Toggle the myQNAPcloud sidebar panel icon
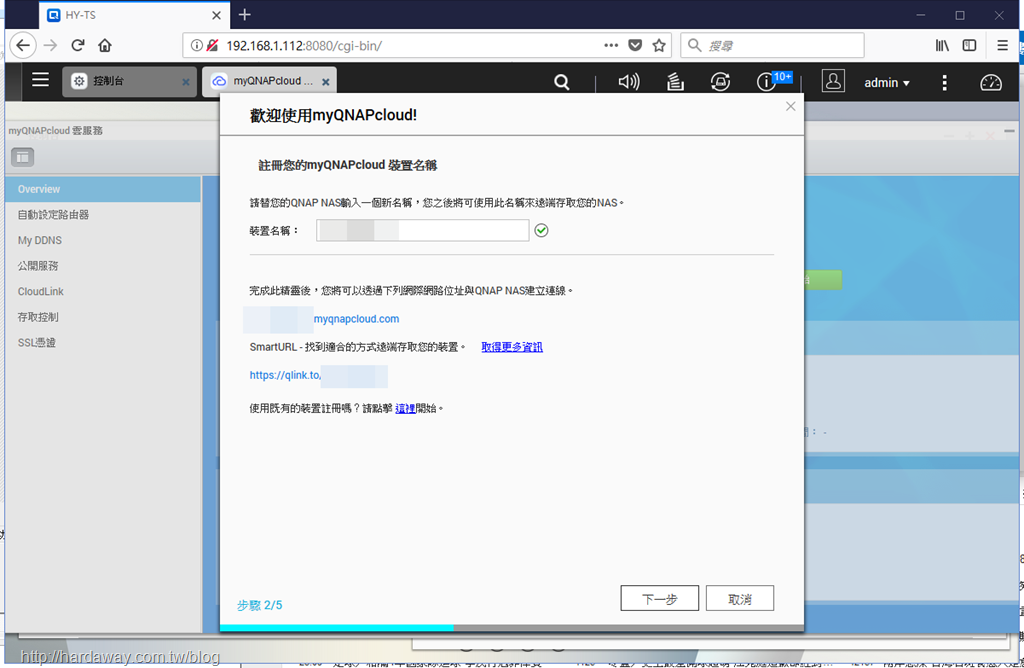Screen dimensions: 1024x668 coord(23,157)
